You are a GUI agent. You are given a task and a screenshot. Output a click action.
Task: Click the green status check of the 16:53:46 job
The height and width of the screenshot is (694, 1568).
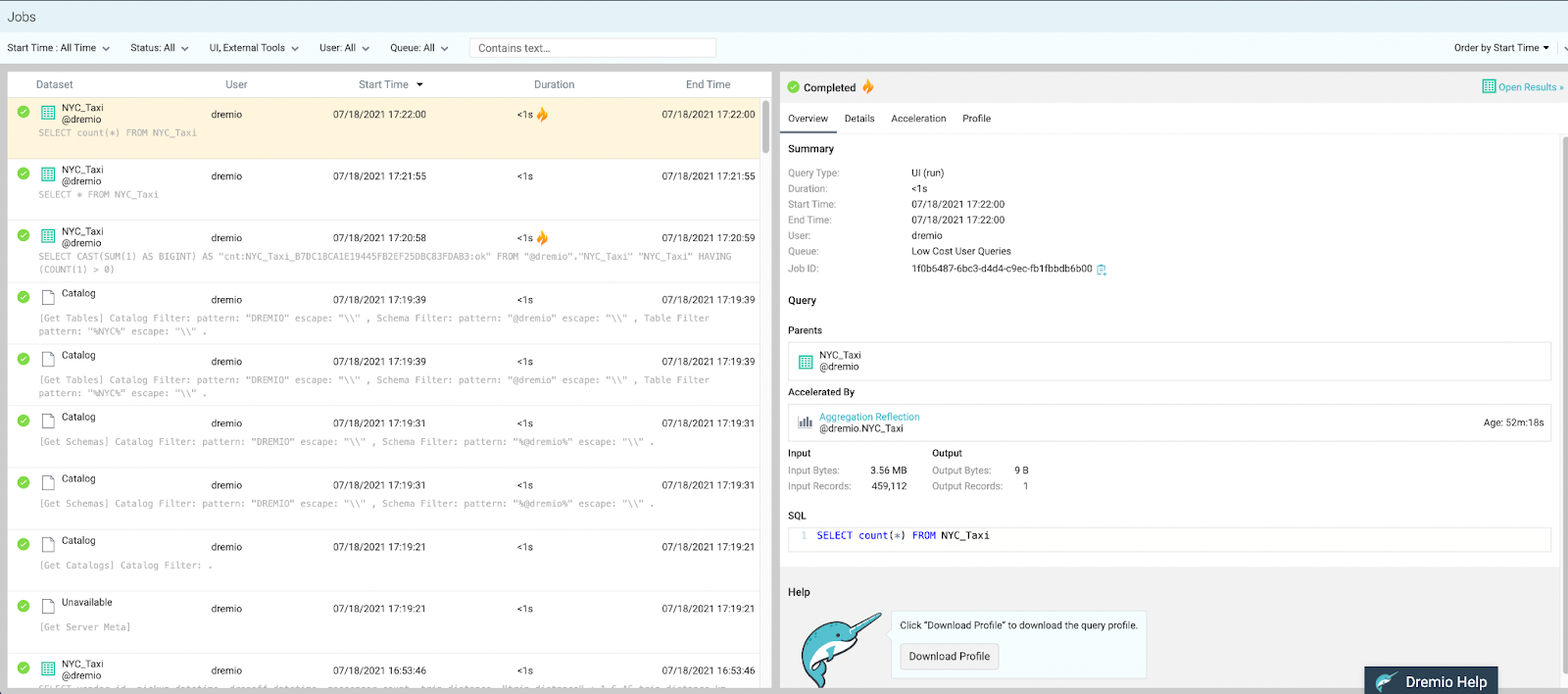(x=24, y=668)
